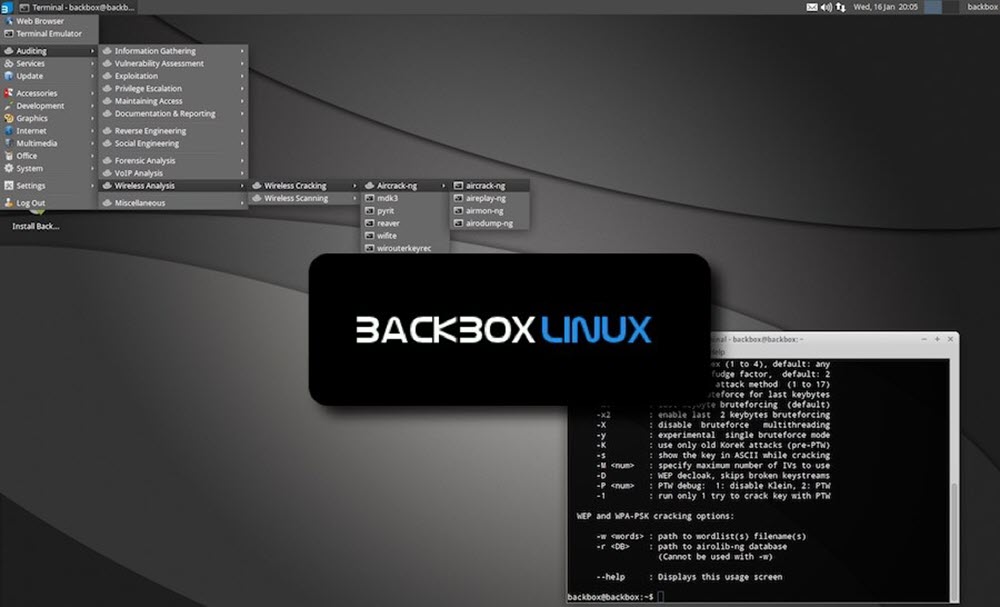1000x607 pixels.
Task: Open the Wireless Scanning submenu
Action: click(x=304, y=198)
